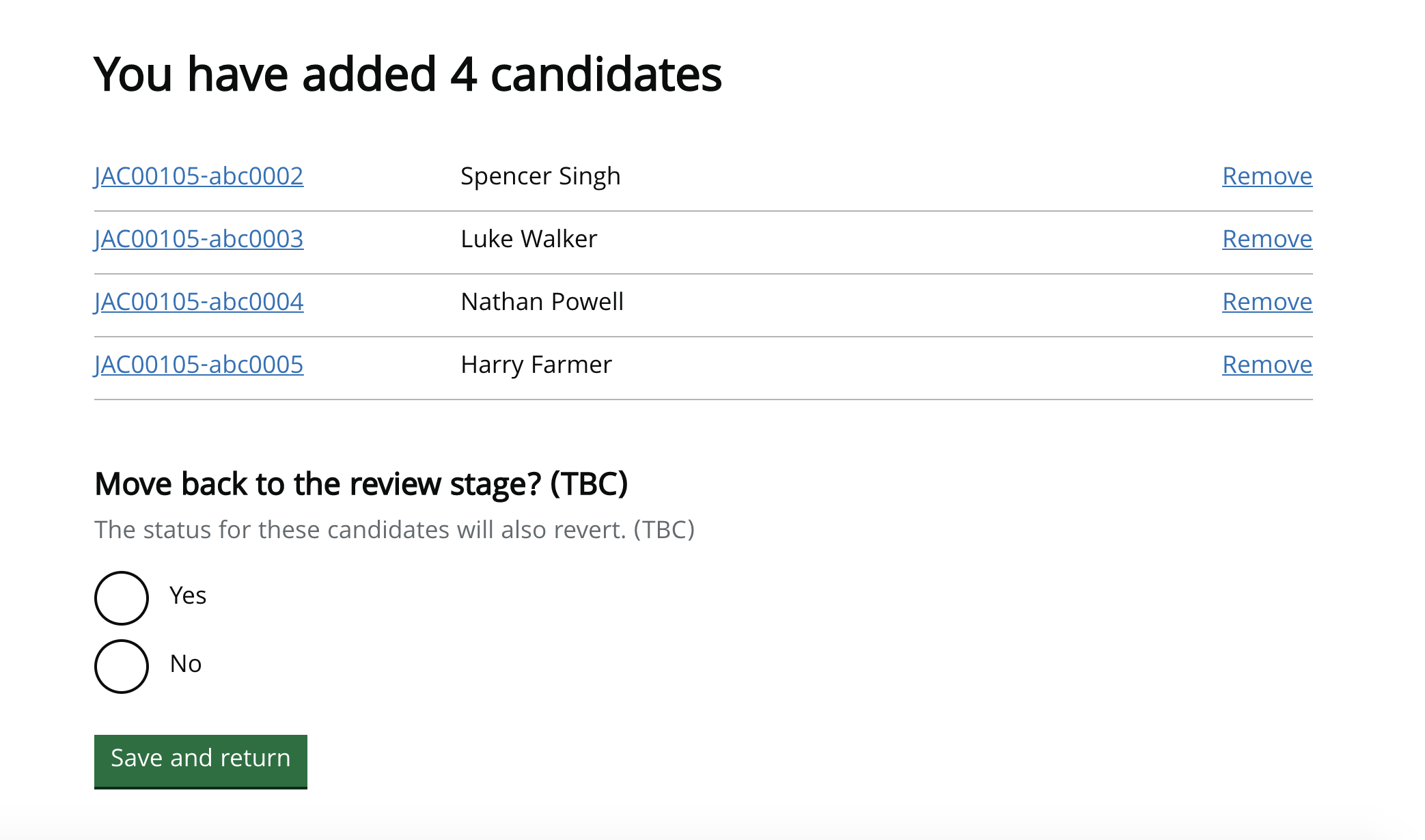Click the hint text about candidates' status reverting
This screenshot has height=840, width=1425.
(x=395, y=530)
